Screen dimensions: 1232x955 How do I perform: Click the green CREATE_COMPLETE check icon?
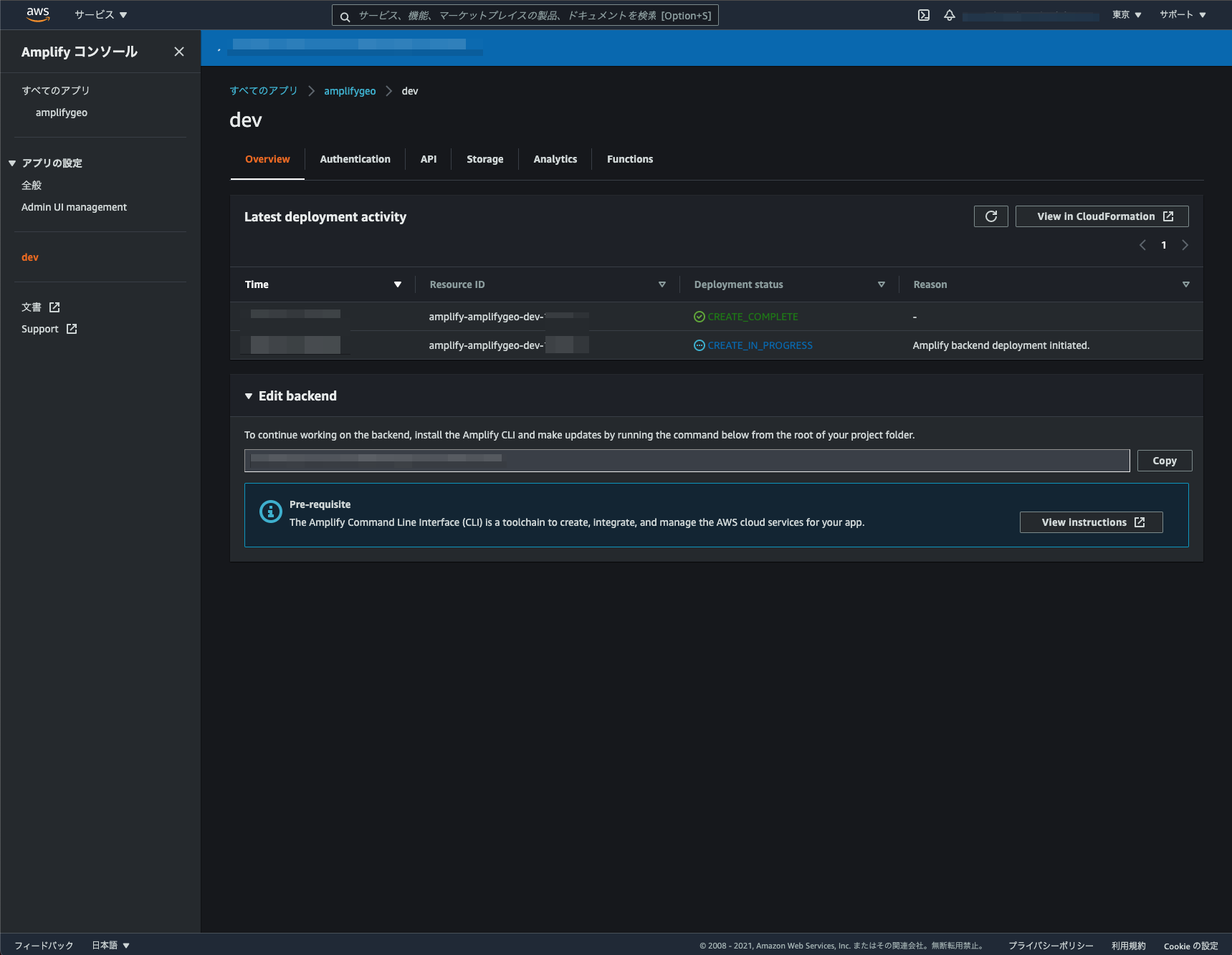point(699,317)
